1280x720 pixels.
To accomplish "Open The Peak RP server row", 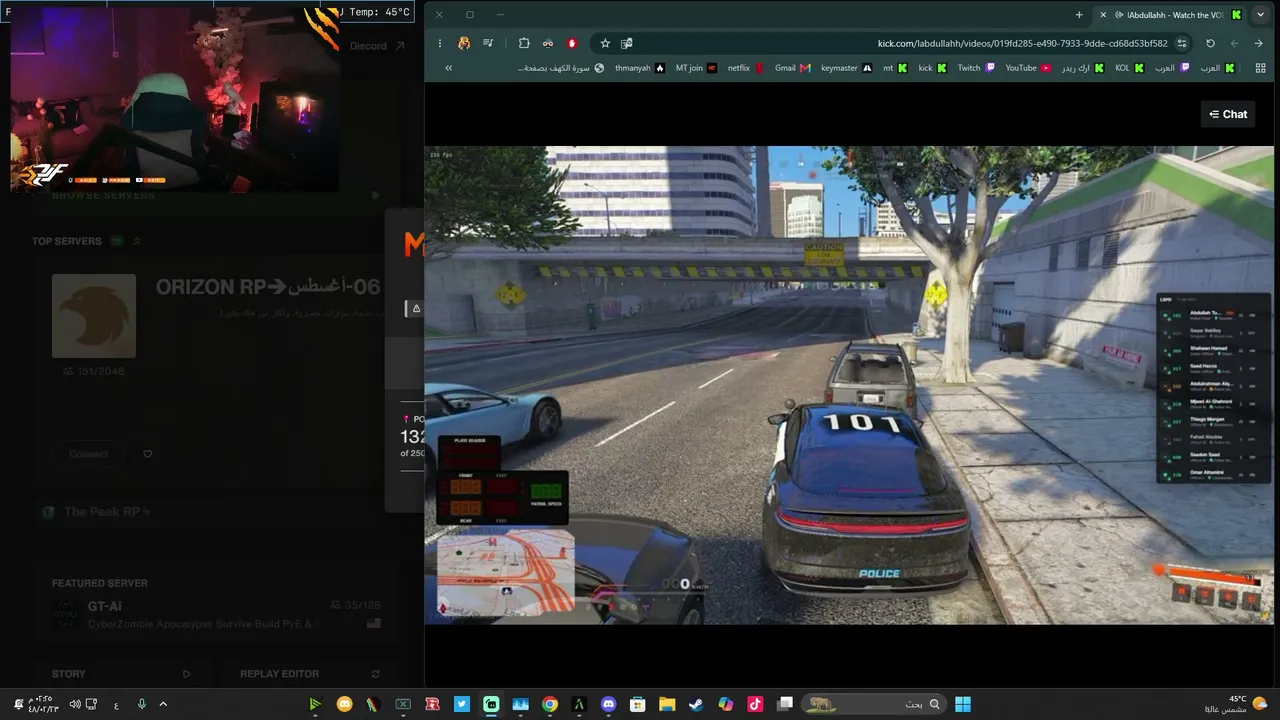I will 215,512.
